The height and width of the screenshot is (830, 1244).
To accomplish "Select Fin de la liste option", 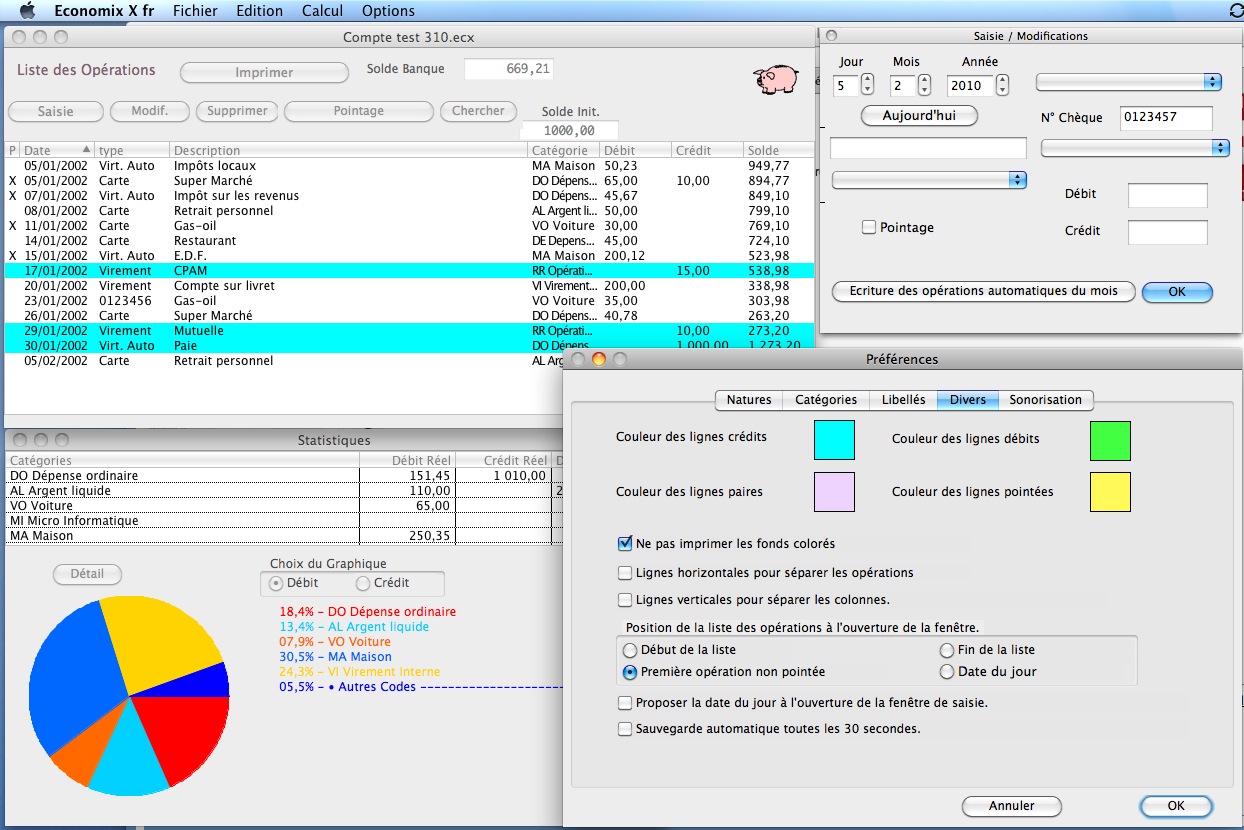I will click(947, 650).
